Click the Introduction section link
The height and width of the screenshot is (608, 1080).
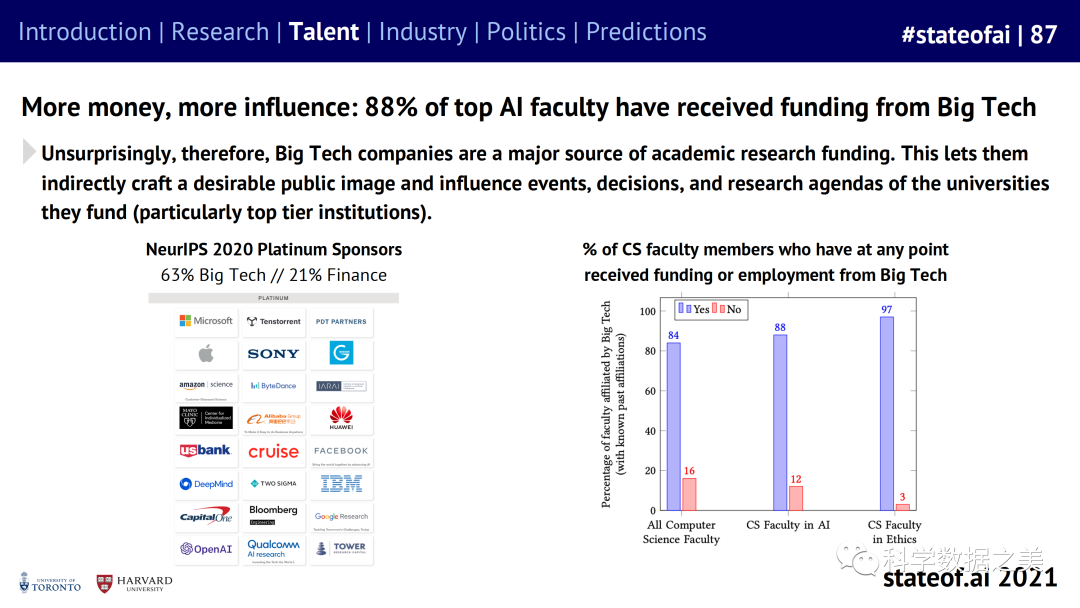click(x=82, y=31)
